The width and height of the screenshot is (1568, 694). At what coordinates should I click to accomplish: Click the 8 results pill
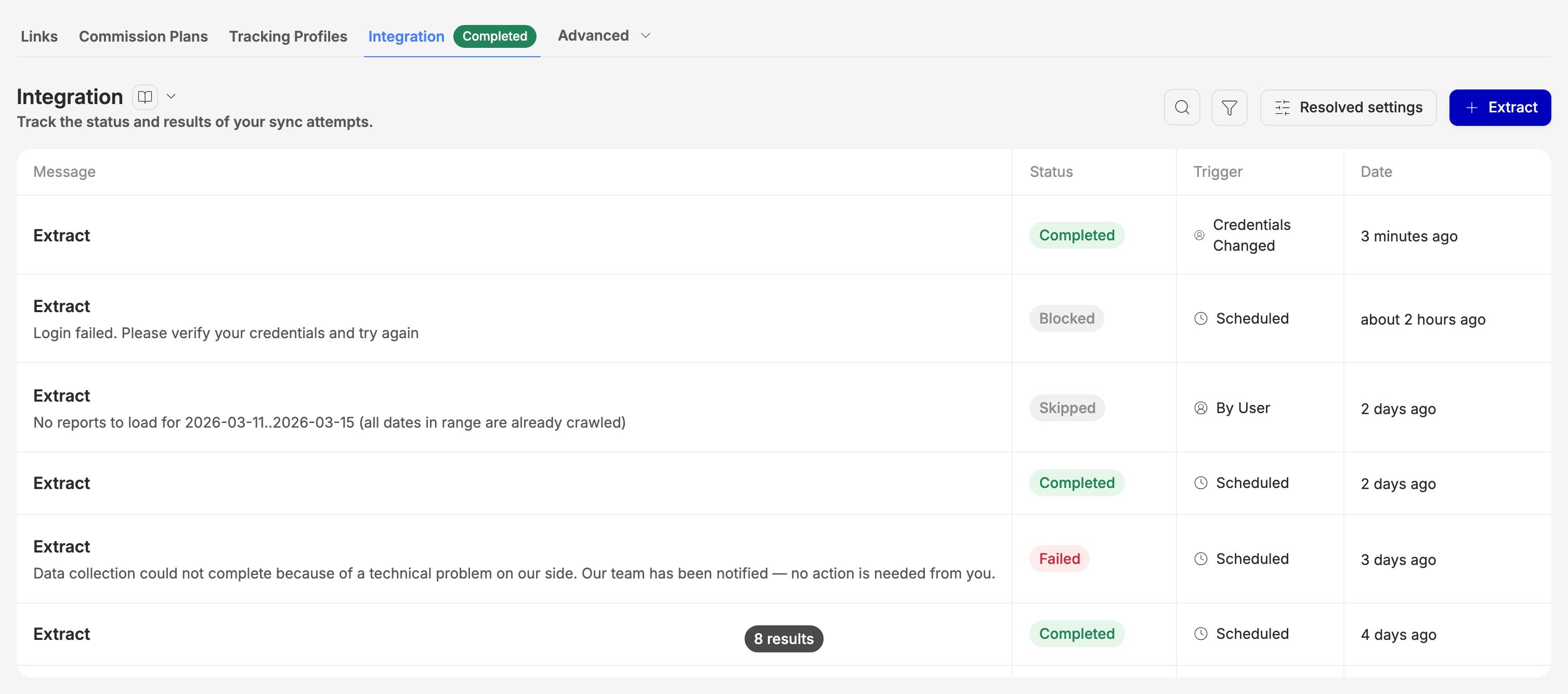[783, 638]
